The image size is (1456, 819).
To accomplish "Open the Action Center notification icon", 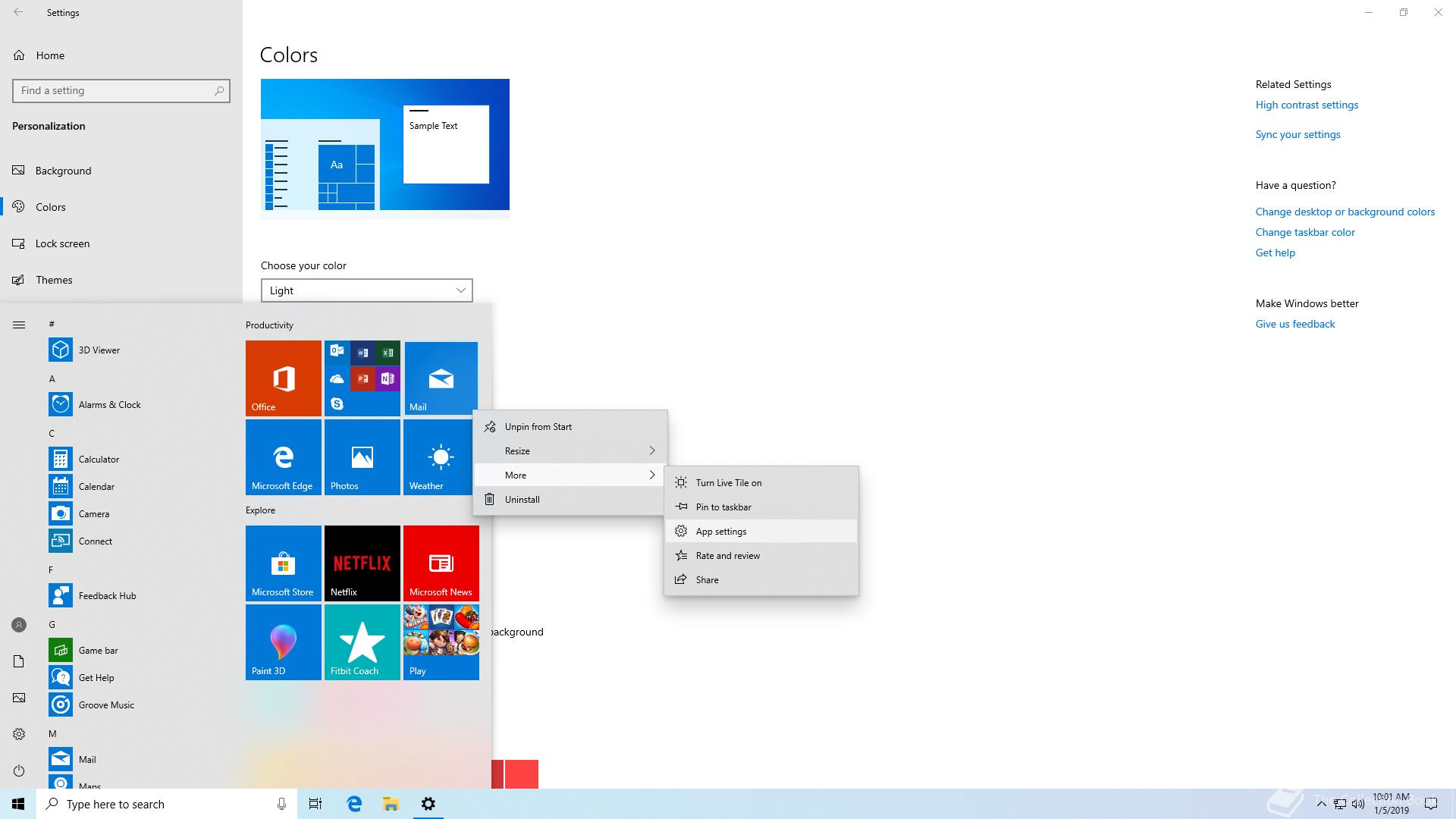I will [1431, 804].
